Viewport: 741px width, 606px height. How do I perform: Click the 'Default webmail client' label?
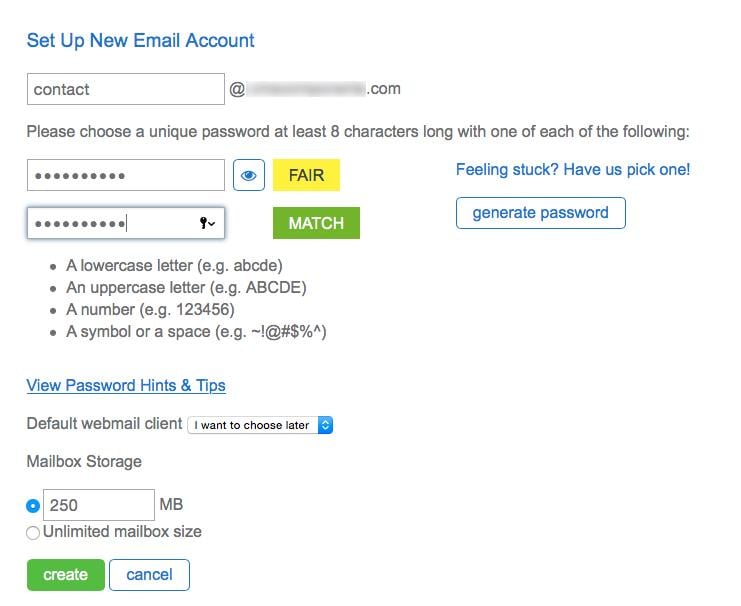click(104, 424)
